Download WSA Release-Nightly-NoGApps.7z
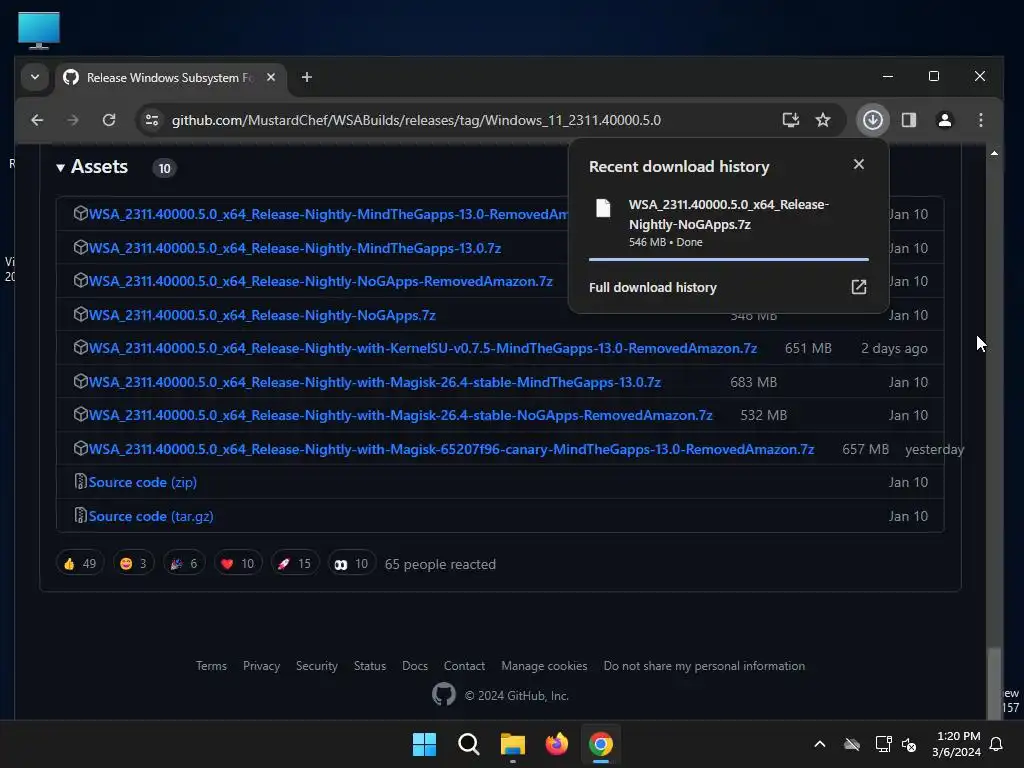Screen dimensions: 1024x768 point(262,315)
